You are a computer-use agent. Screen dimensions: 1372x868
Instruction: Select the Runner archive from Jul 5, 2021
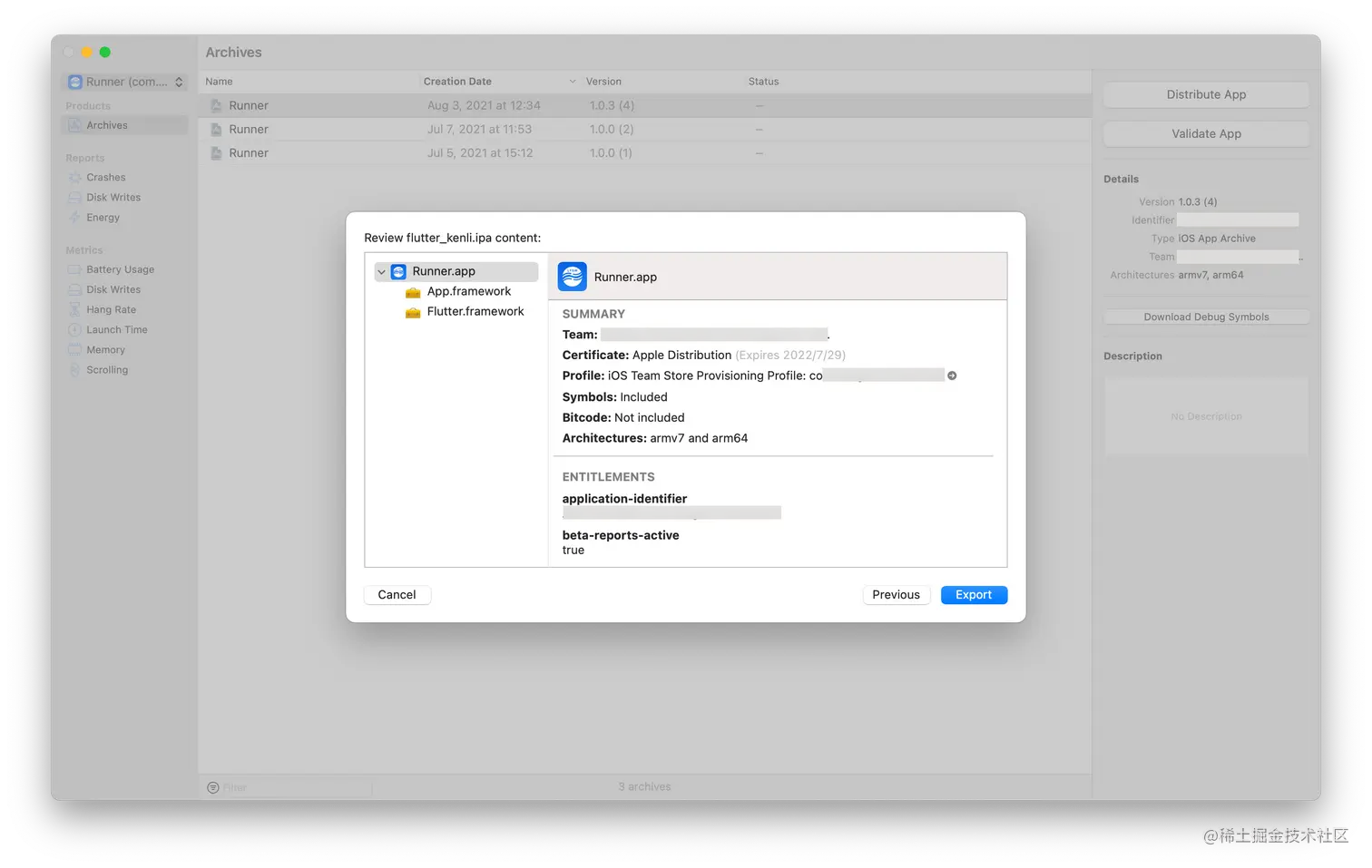(x=644, y=153)
